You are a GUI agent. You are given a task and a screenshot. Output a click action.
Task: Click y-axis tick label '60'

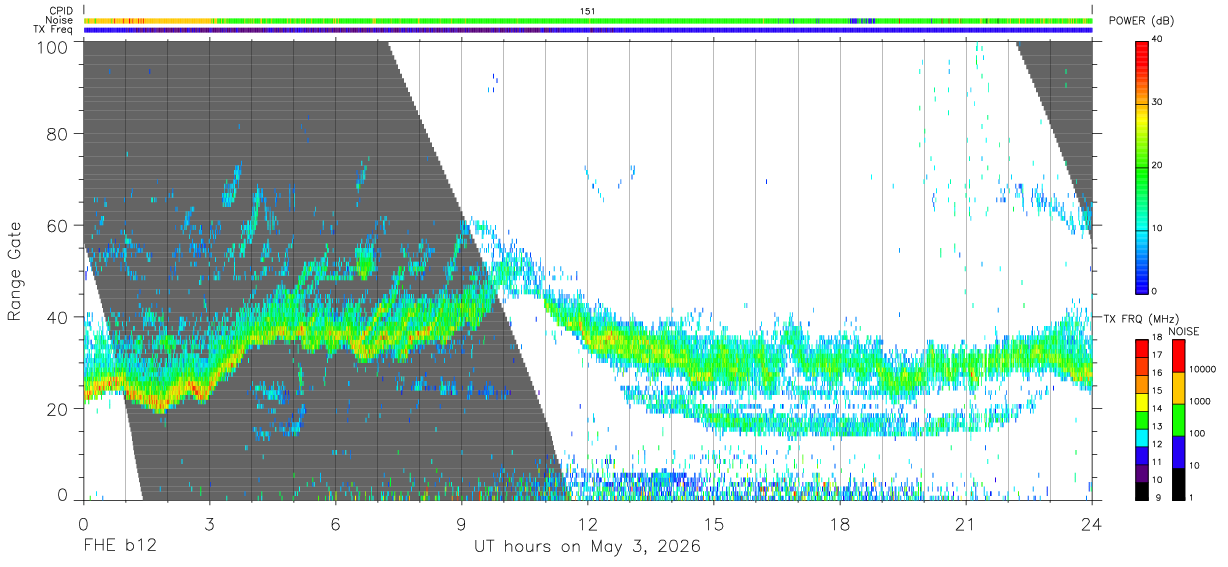tap(57, 225)
